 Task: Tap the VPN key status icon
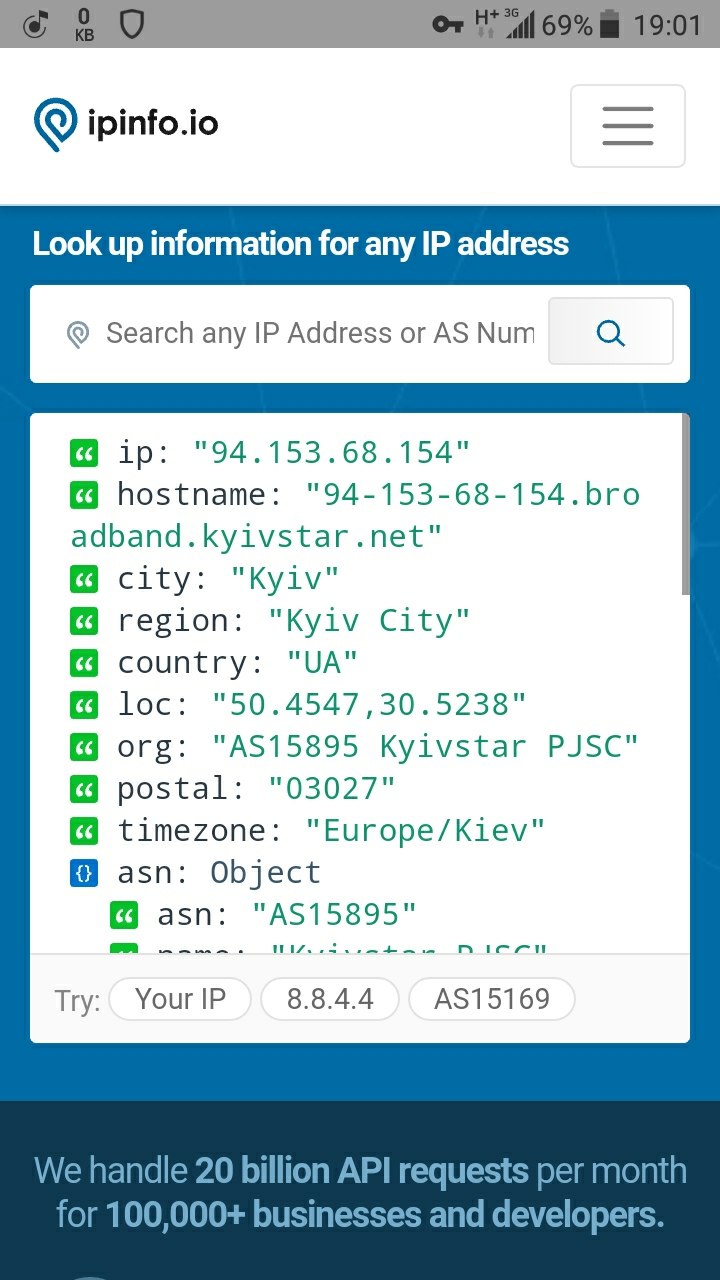447,24
